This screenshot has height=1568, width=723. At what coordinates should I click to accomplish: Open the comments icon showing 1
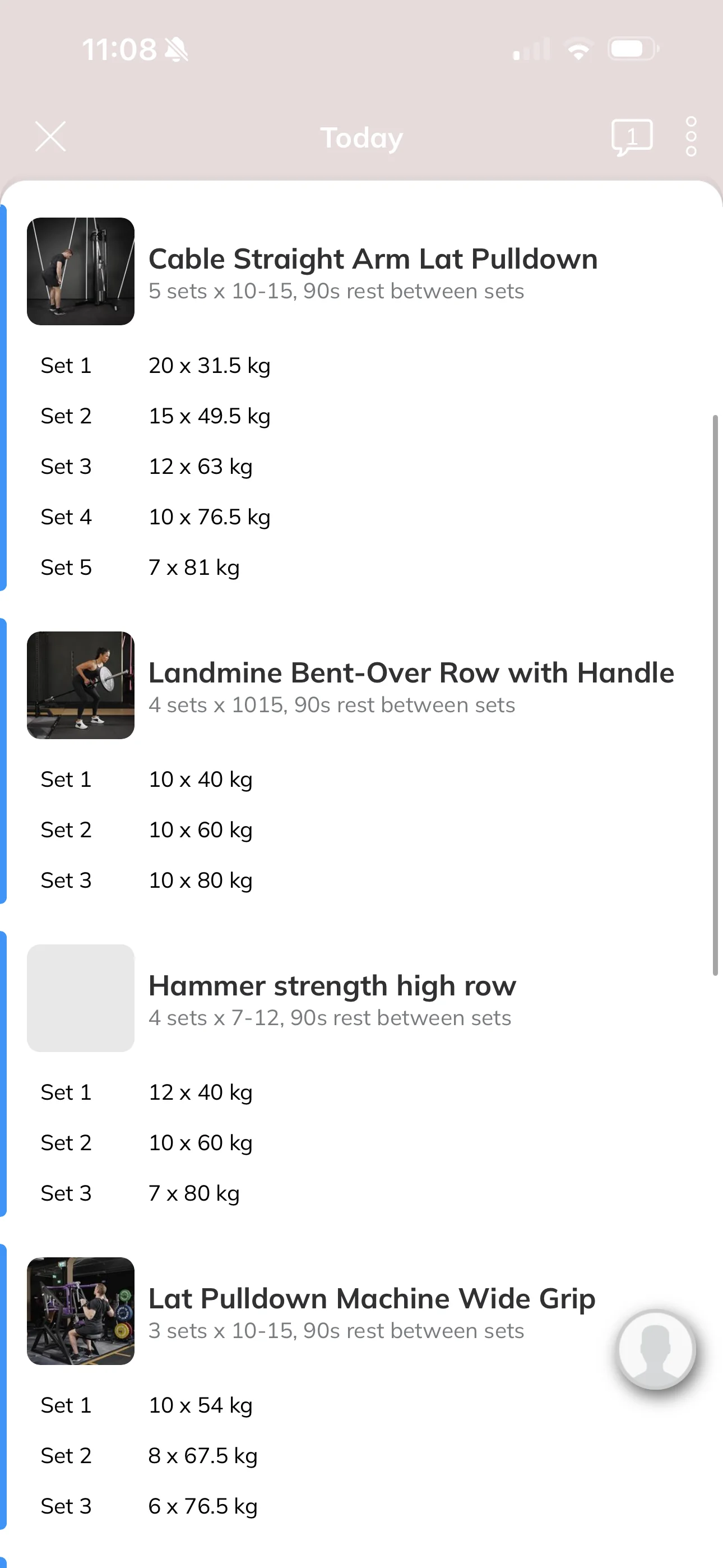click(x=632, y=137)
